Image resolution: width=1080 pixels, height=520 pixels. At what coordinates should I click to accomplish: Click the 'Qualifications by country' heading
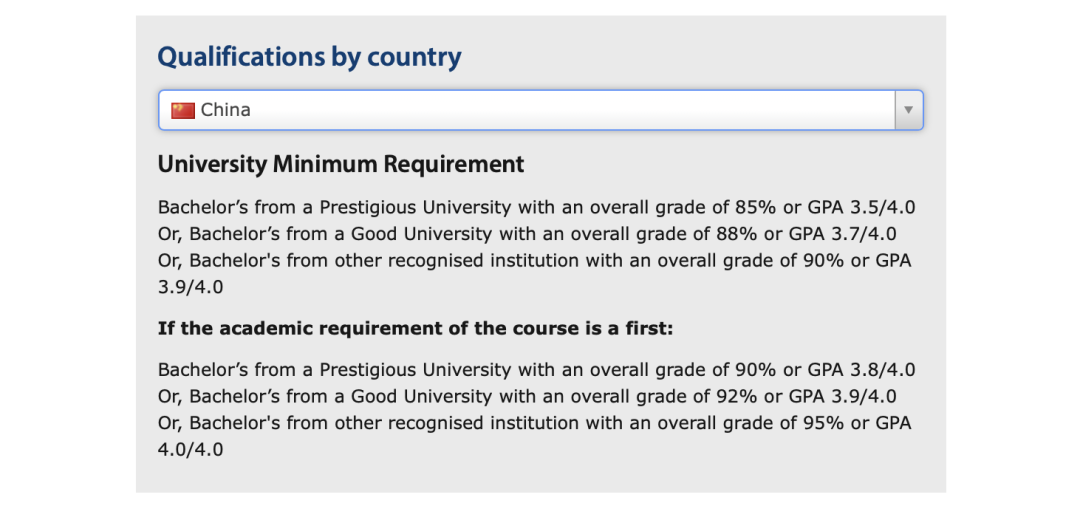pyautogui.click(x=309, y=57)
